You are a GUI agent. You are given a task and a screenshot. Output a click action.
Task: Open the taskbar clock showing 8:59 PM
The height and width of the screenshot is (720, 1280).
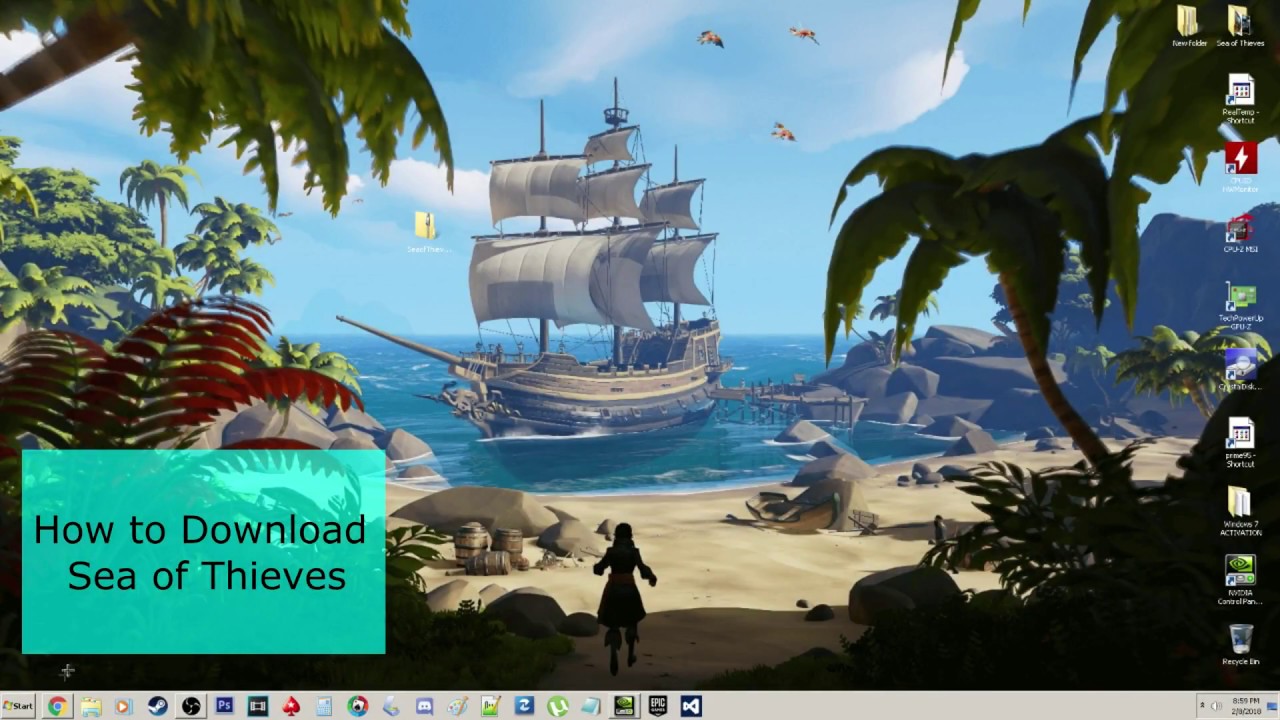1246,706
